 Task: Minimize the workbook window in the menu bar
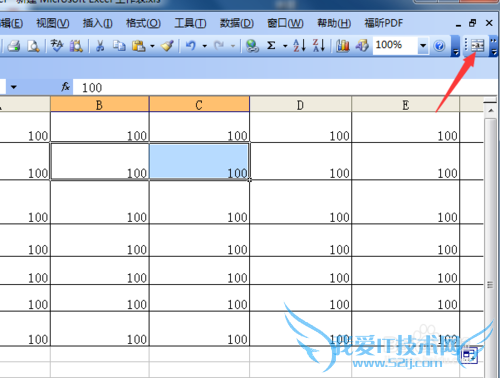(458, 24)
